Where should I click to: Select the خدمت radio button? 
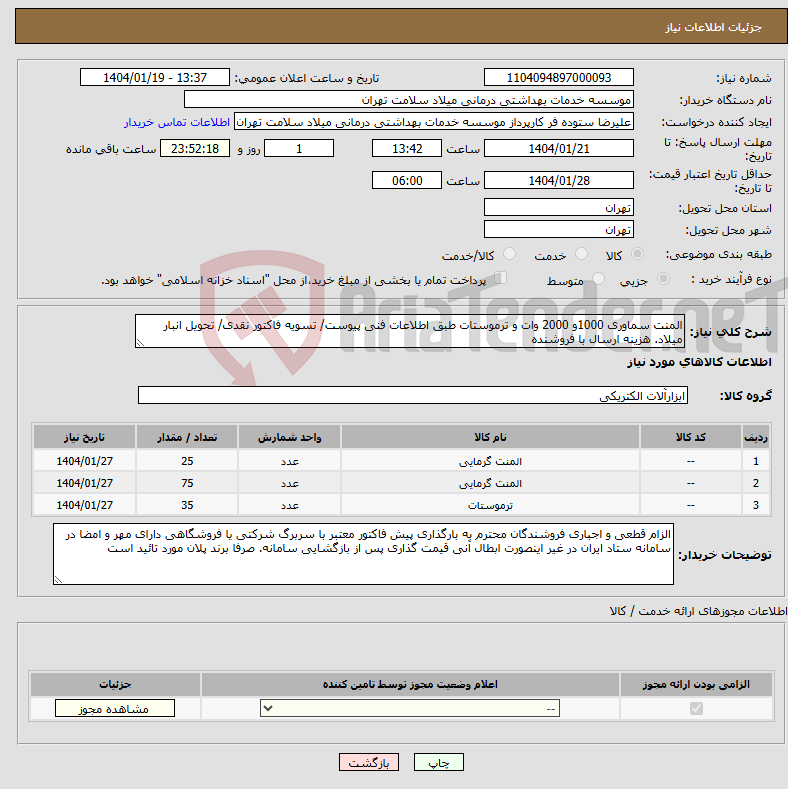(581, 254)
